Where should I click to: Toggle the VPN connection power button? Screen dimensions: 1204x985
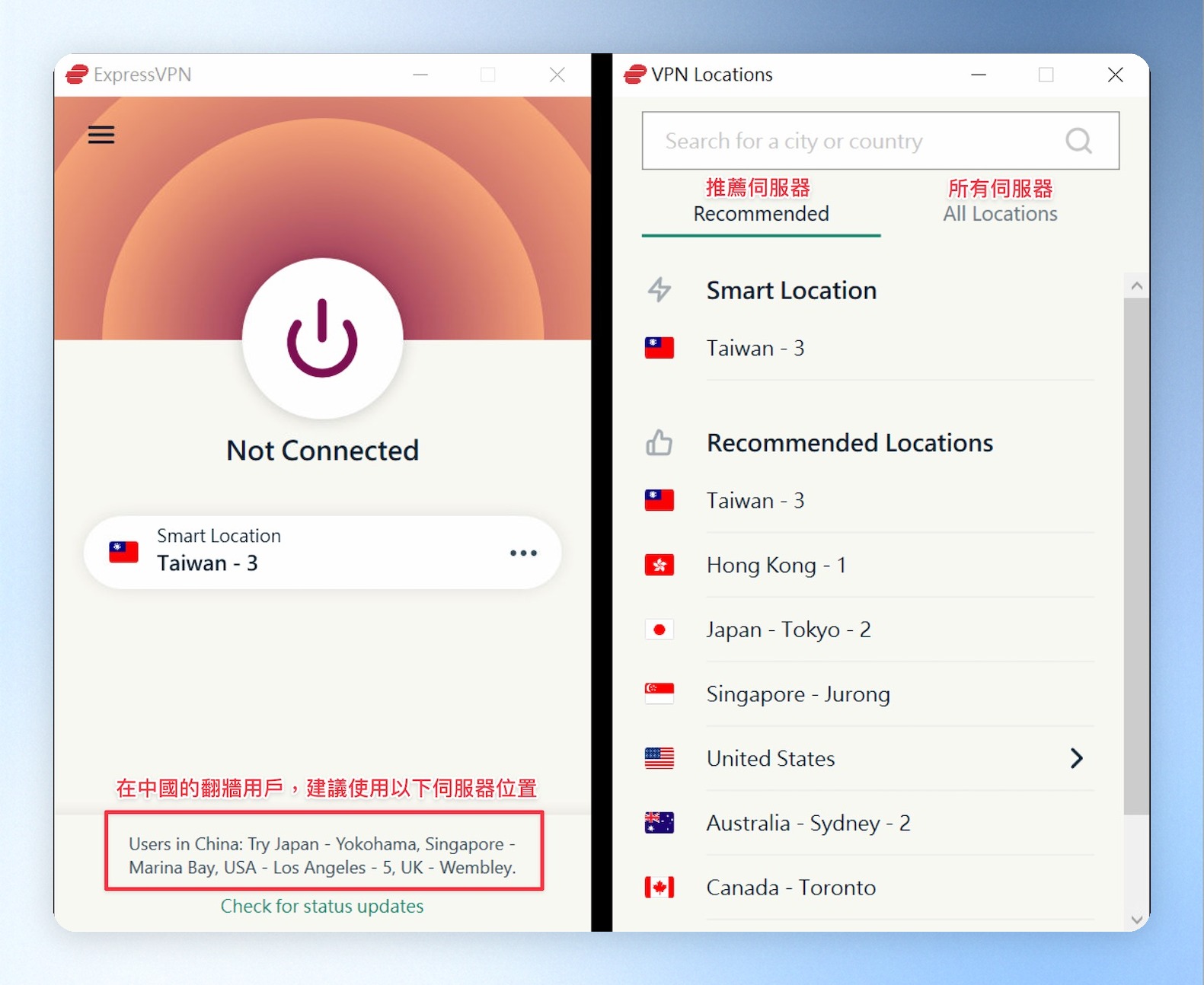322,338
